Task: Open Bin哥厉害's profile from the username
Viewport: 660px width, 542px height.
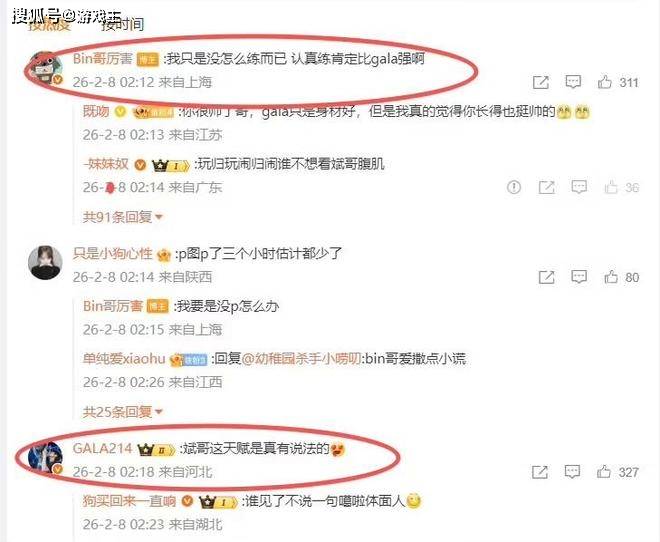Action: click(x=103, y=59)
